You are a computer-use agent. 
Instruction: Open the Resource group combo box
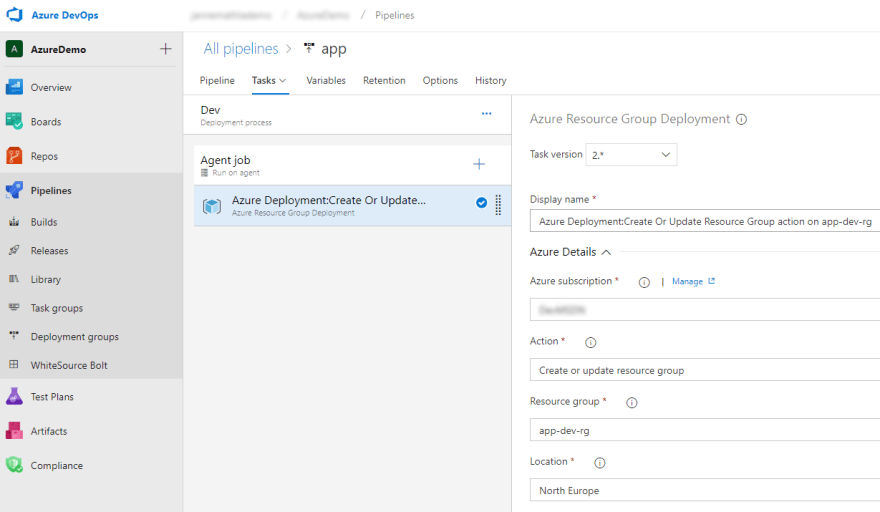(x=705, y=430)
